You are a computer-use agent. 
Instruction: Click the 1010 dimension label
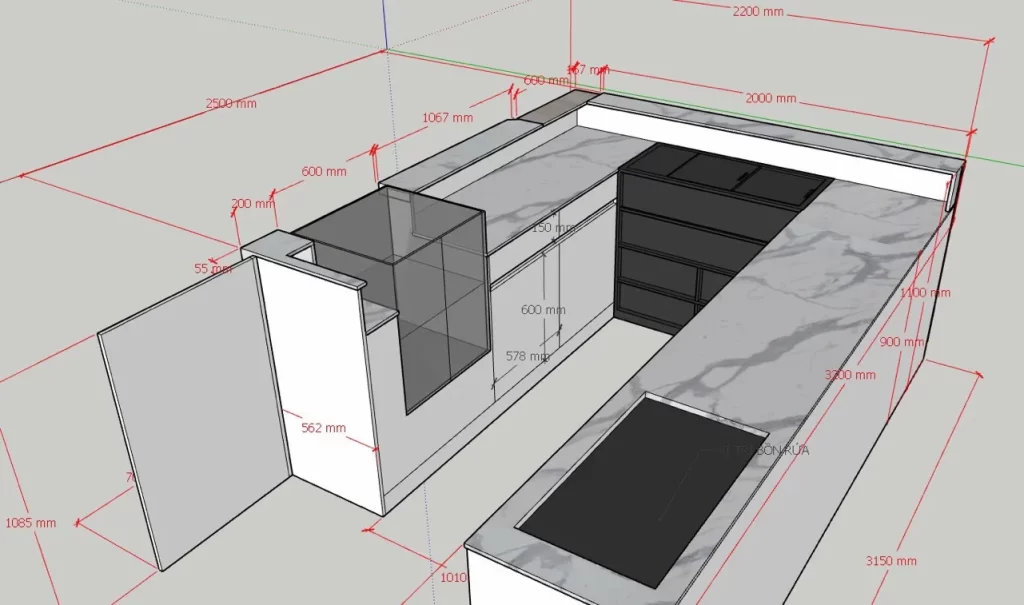click(x=454, y=576)
